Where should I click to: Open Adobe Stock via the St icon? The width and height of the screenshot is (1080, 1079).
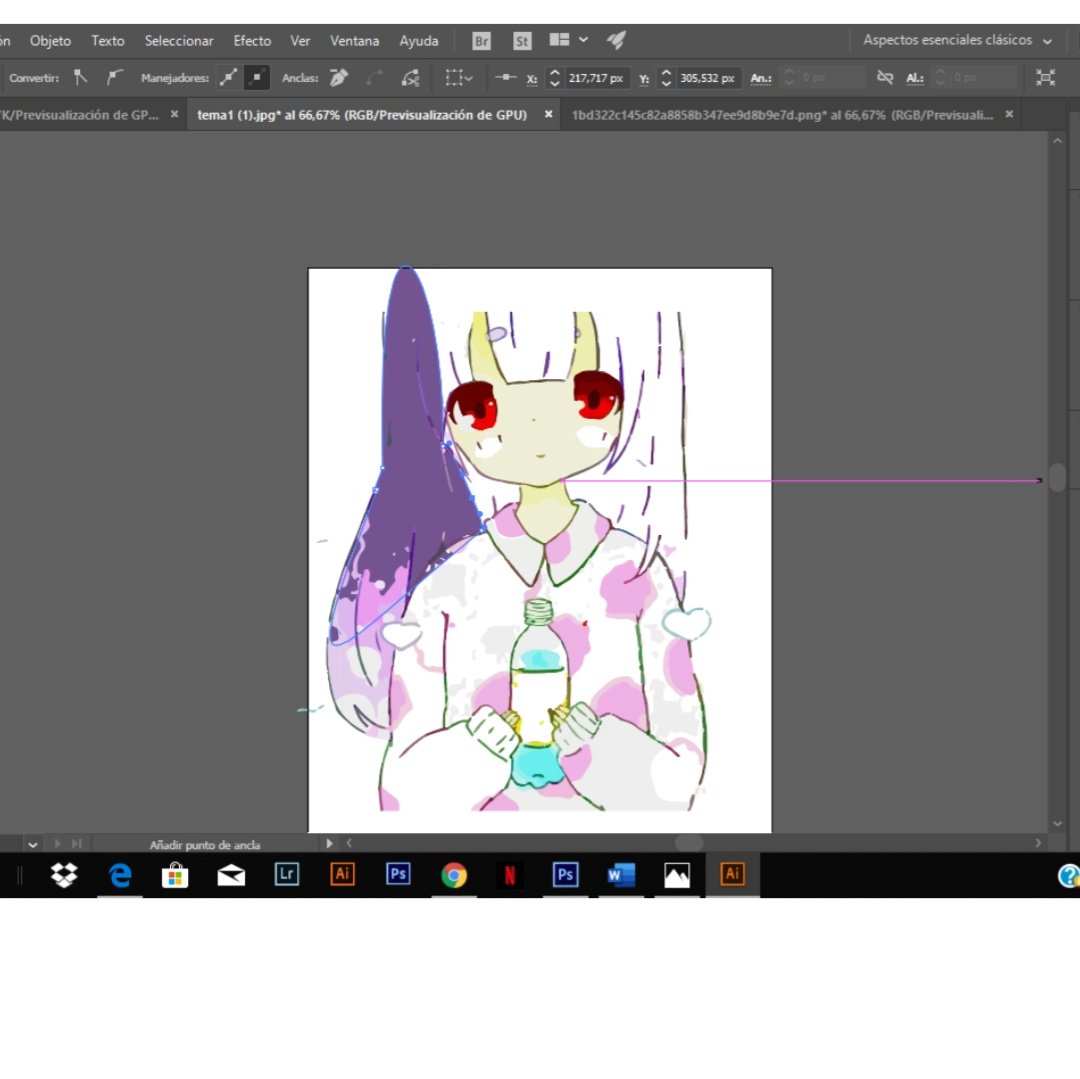coord(522,41)
